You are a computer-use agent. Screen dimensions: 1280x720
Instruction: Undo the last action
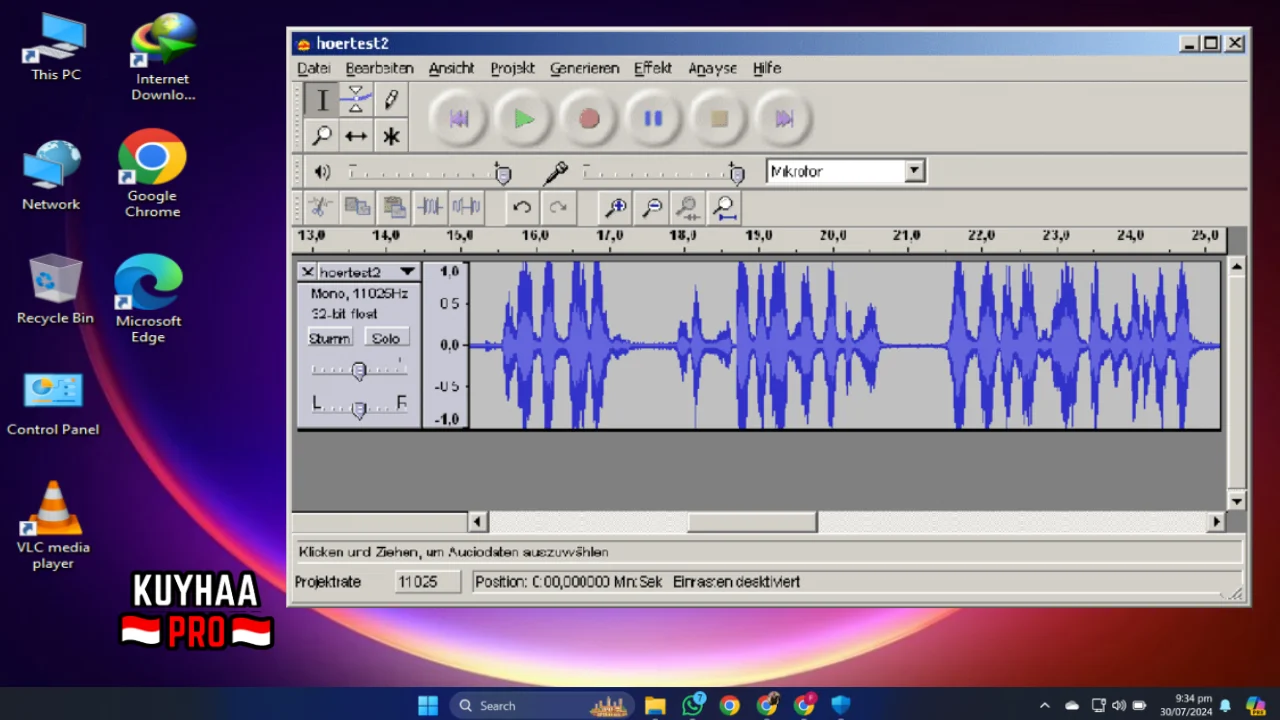(x=521, y=207)
